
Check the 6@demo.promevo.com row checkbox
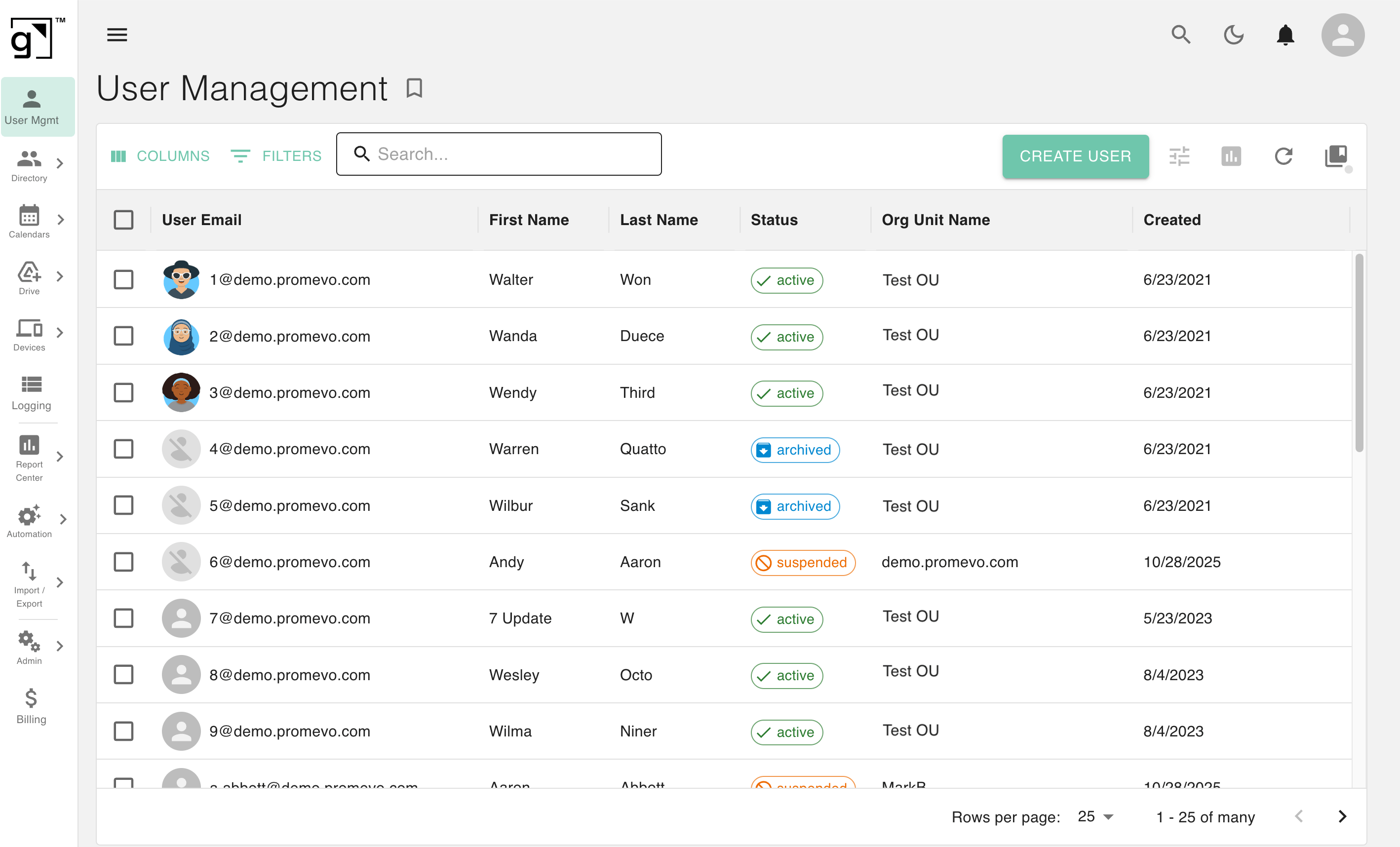123,562
